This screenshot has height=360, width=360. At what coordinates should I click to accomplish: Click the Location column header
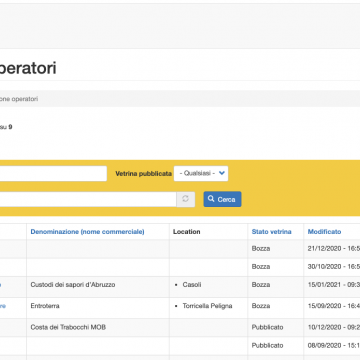187,232
